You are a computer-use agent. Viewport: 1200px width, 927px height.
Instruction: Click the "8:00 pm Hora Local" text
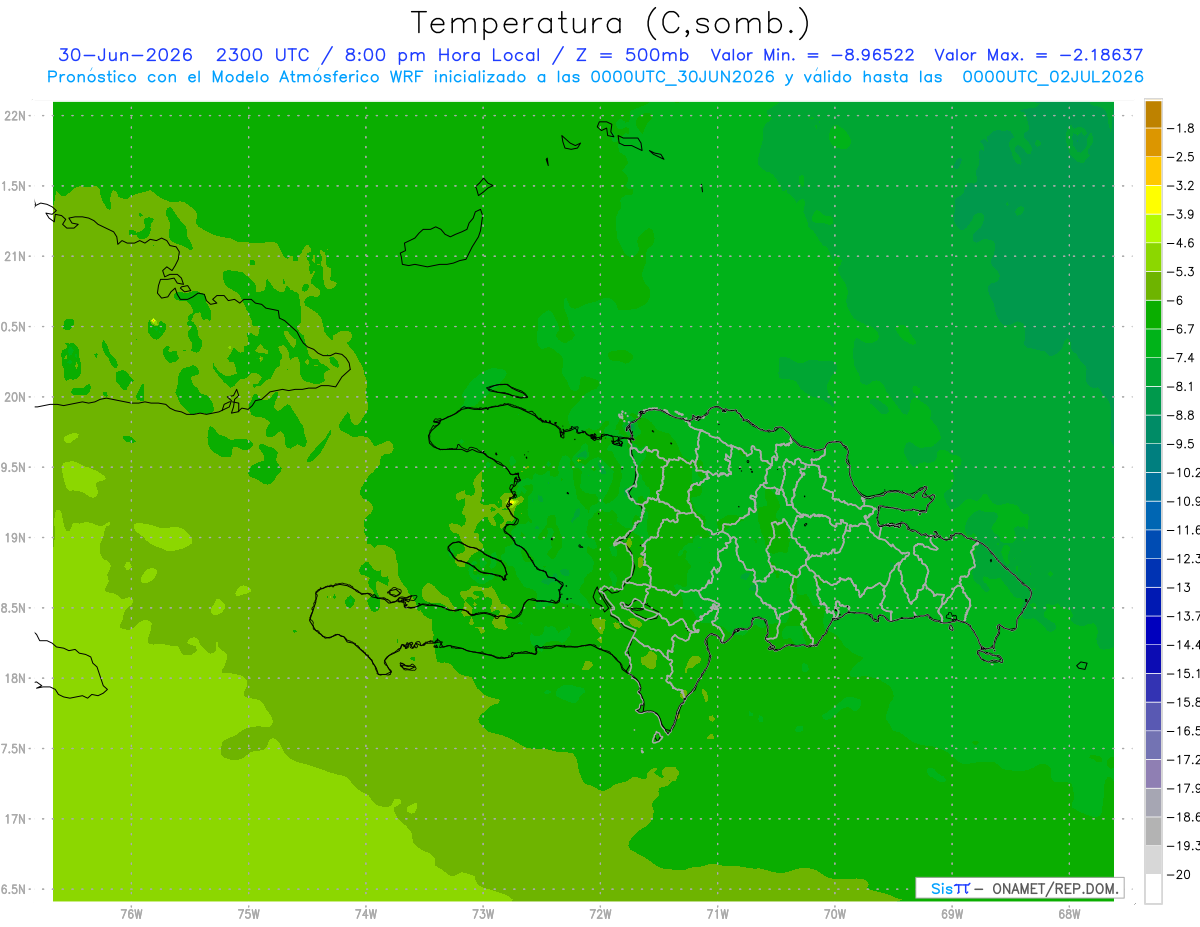click(440, 55)
